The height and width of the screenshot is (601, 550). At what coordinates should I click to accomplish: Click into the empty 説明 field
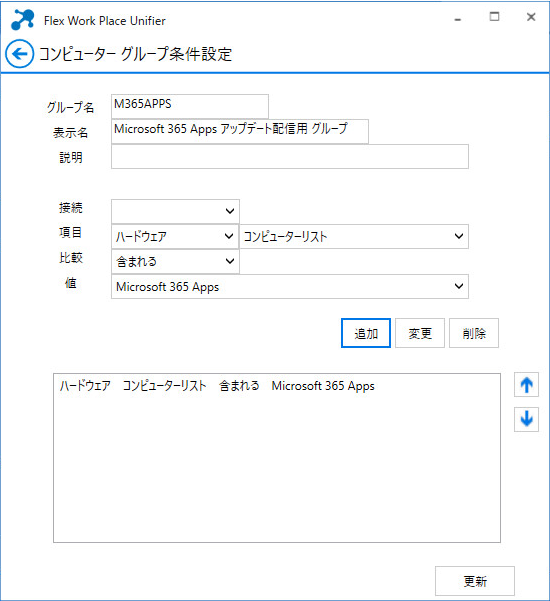[290, 156]
